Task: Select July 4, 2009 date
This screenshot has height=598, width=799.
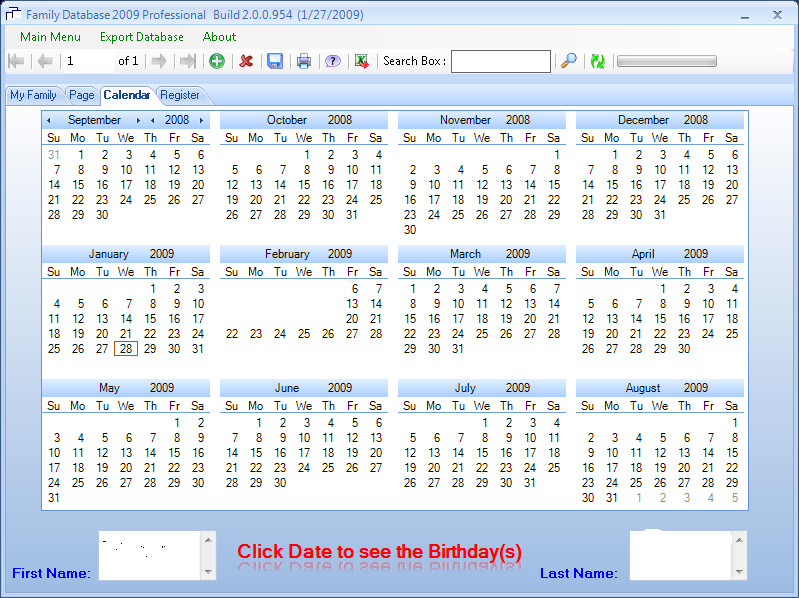Action: (x=556, y=423)
